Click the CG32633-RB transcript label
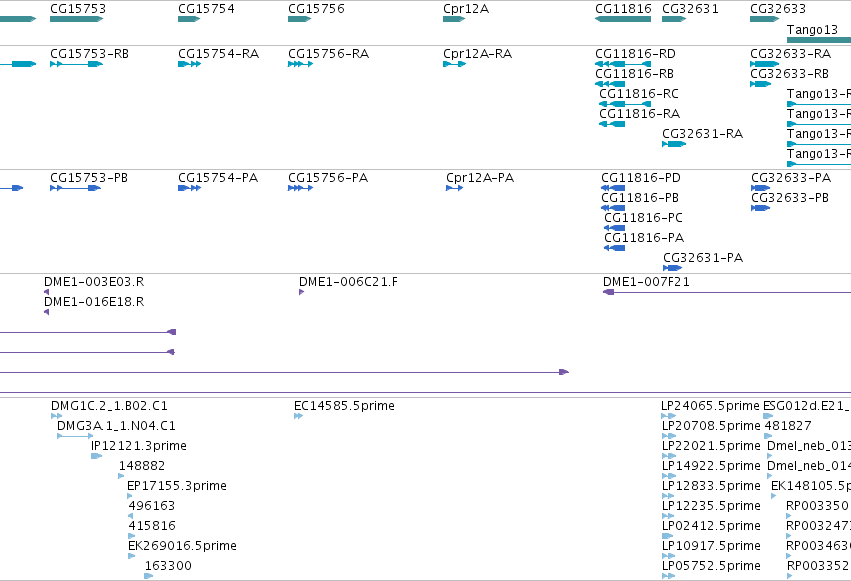The height and width of the screenshot is (581, 851). pyautogui.click(x=790, y=74)
